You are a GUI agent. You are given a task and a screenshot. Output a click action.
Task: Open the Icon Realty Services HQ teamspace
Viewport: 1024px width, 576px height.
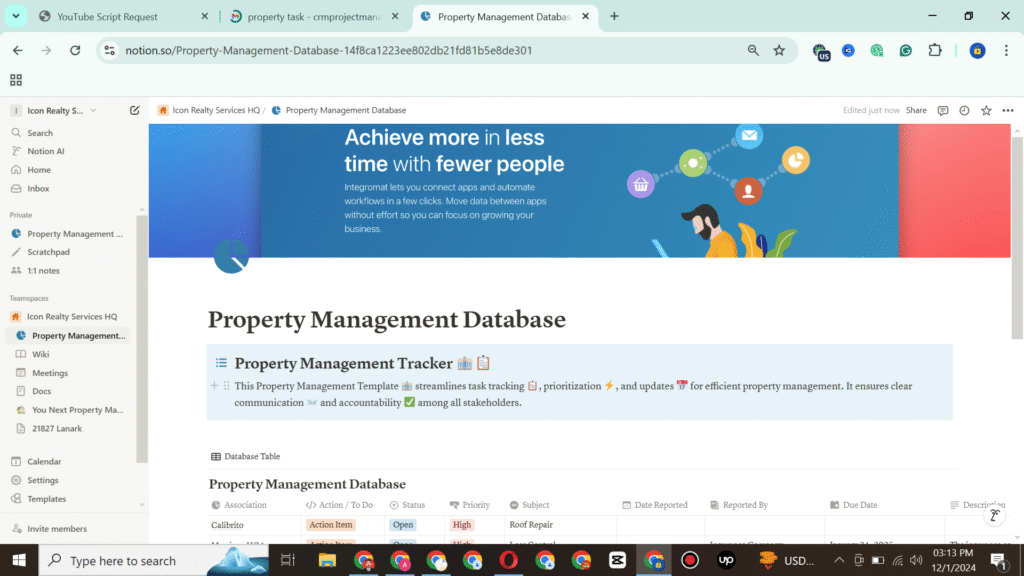coord(72,317)
